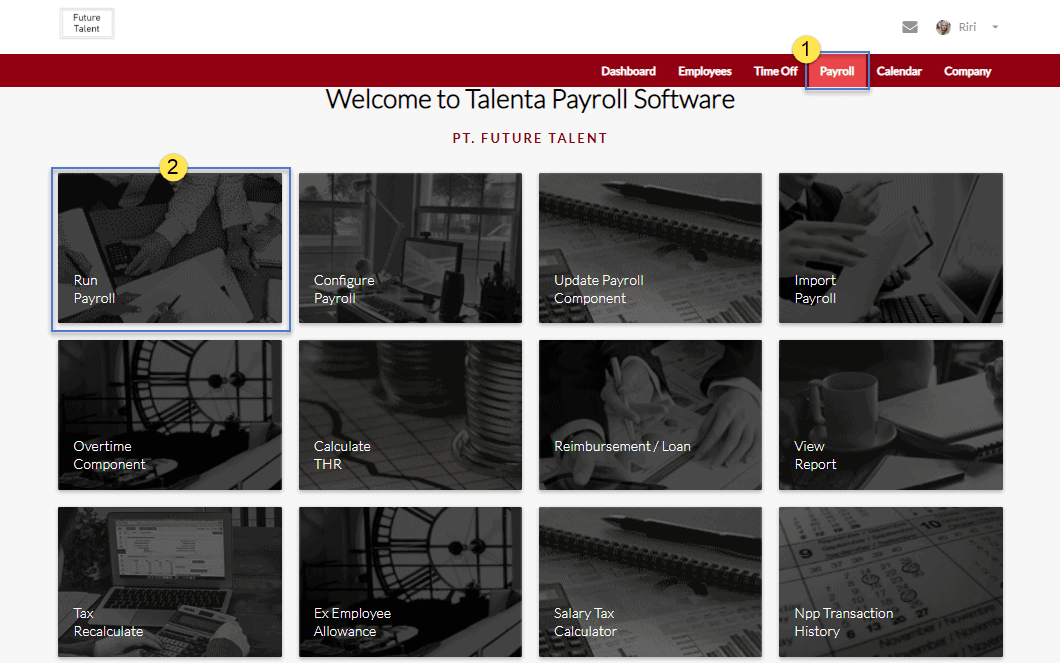
Task: Click the Welcome to Talenta Payroll Software heading
Action: 530,99
